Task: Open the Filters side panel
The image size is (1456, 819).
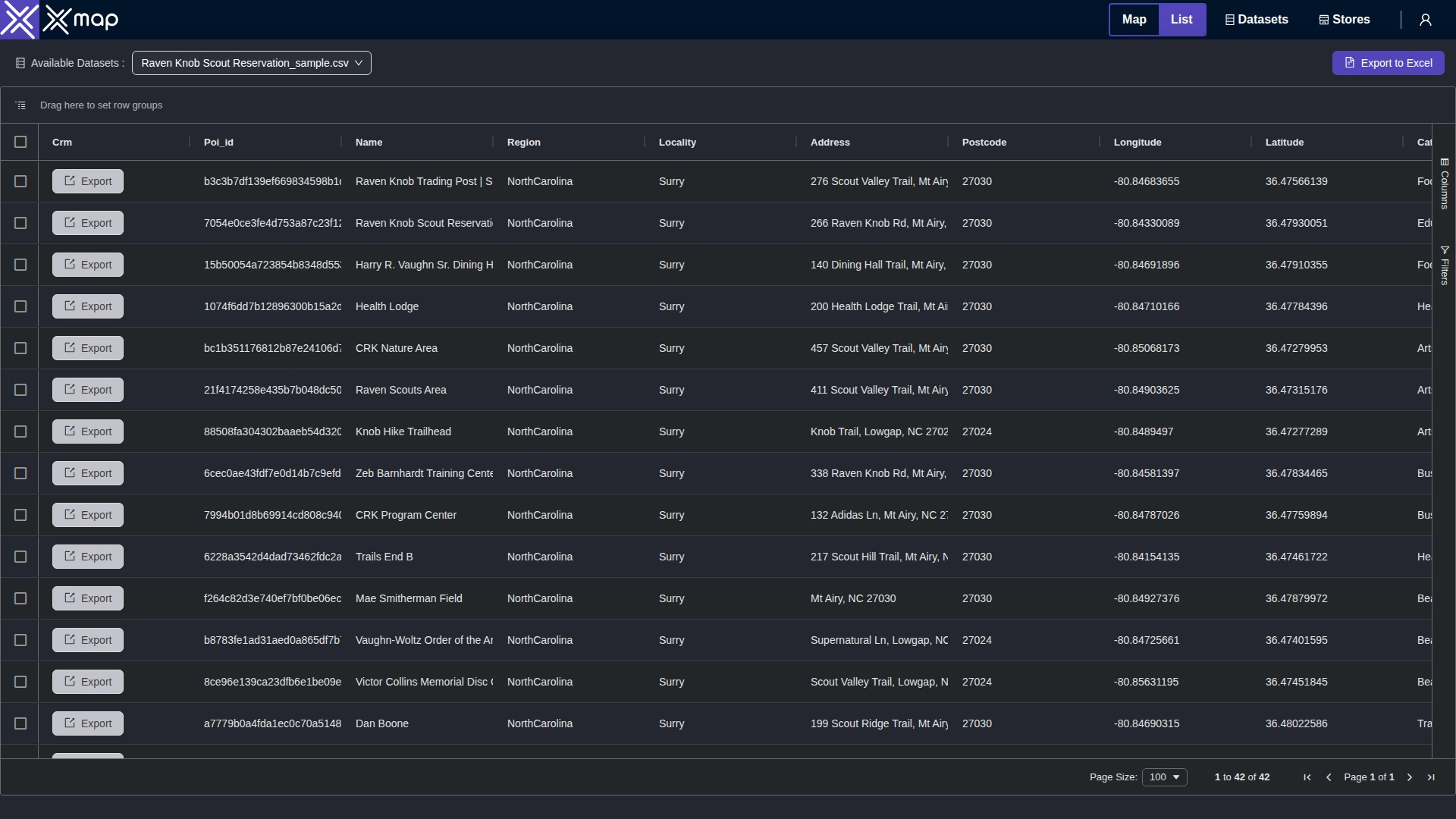Action: (1445, 265)
